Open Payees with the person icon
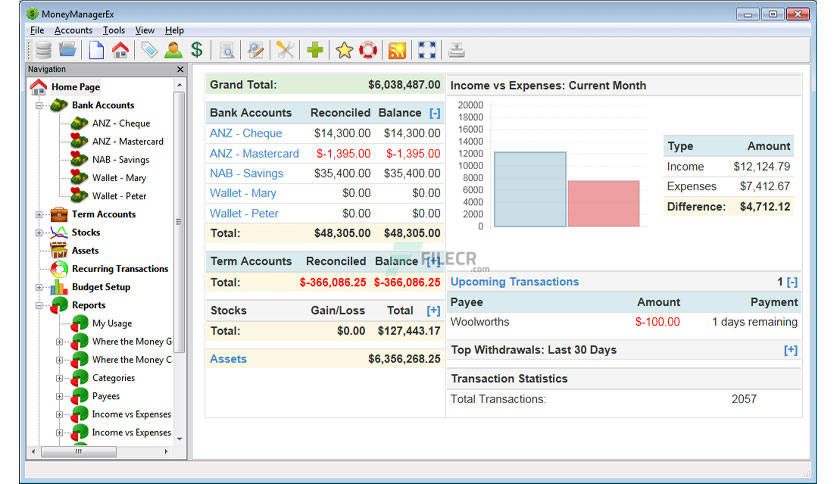 [x=173, y=50]
